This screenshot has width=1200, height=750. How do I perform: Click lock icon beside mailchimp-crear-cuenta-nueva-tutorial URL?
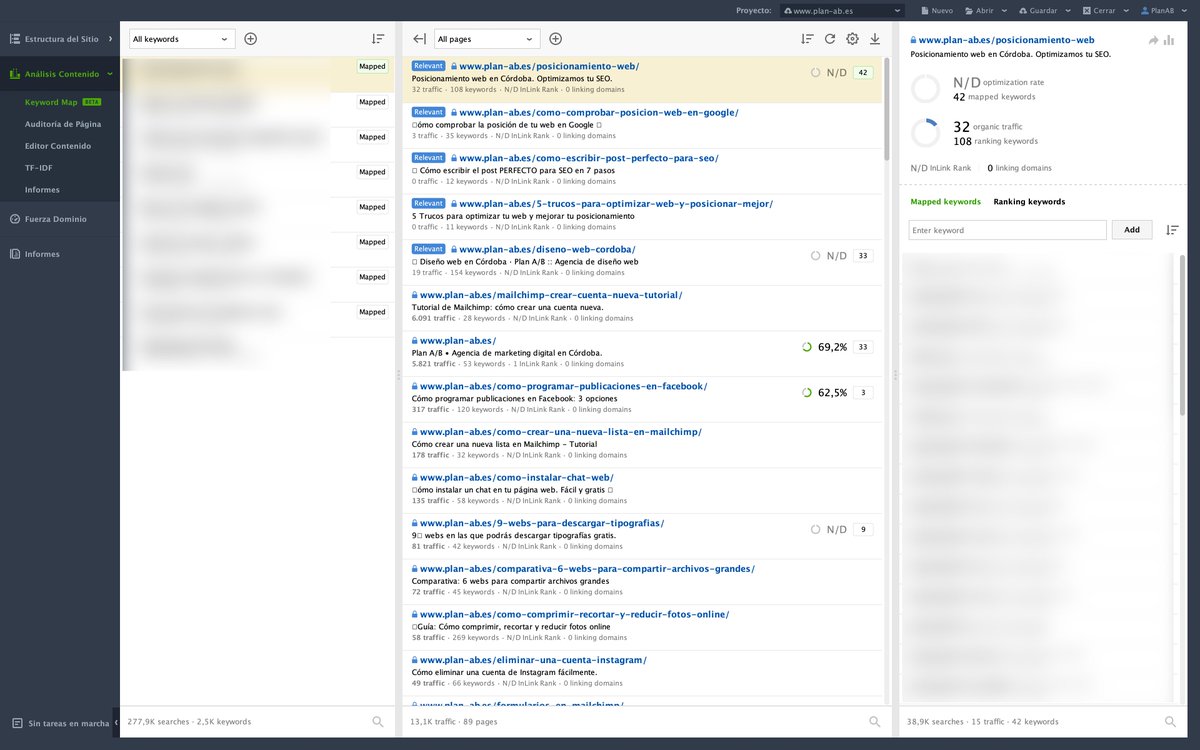point(414,295)
